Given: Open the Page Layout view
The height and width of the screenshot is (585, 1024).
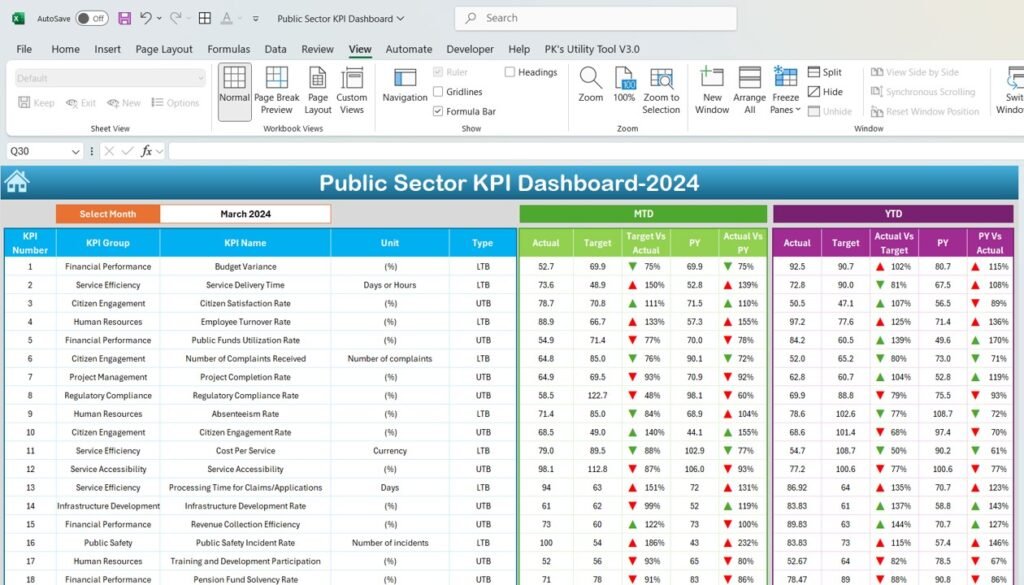Looking at the screenshot, I should pos(317,91).
